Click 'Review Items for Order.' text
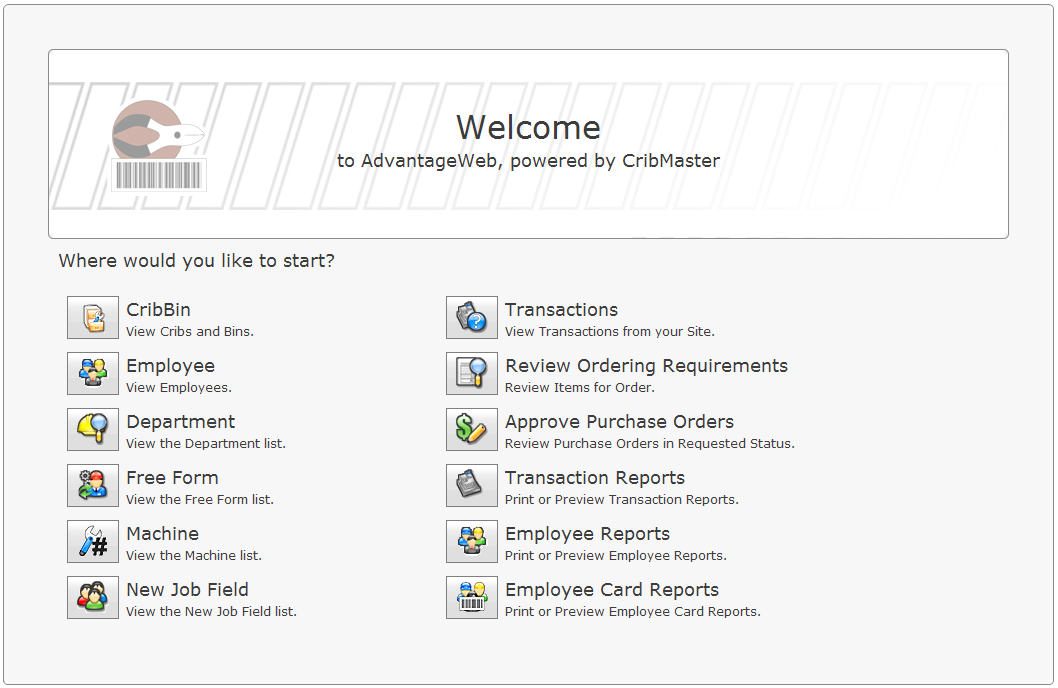This screenshot has height=688, width=1058. 580,387
